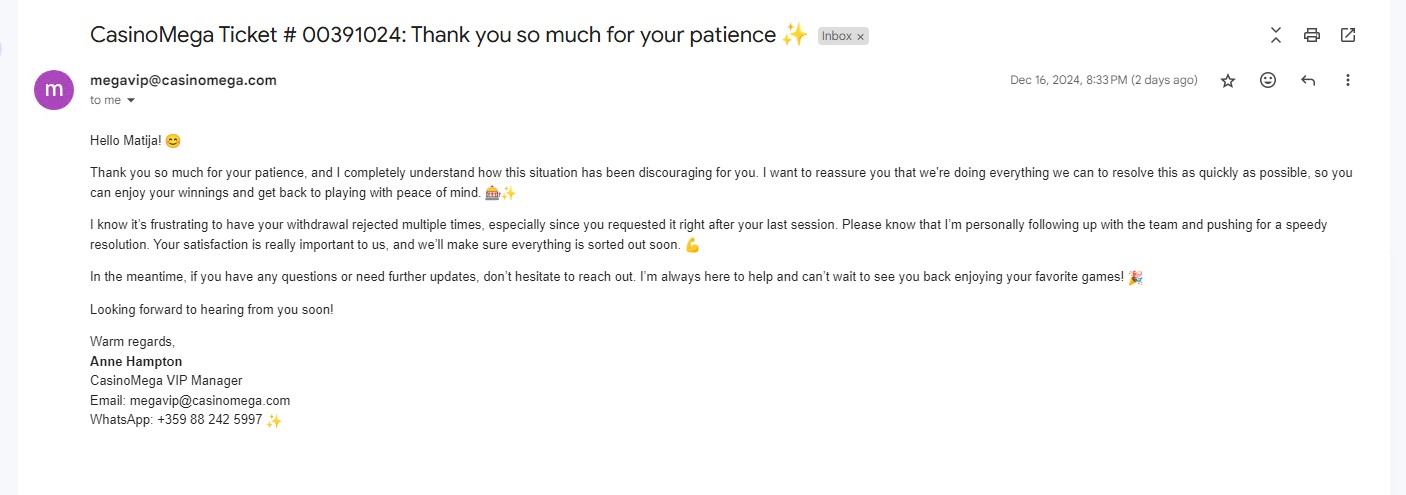Add an emoji reaction to the email
Screen dimensions: 1406x495
click(x=1268, y=80)
